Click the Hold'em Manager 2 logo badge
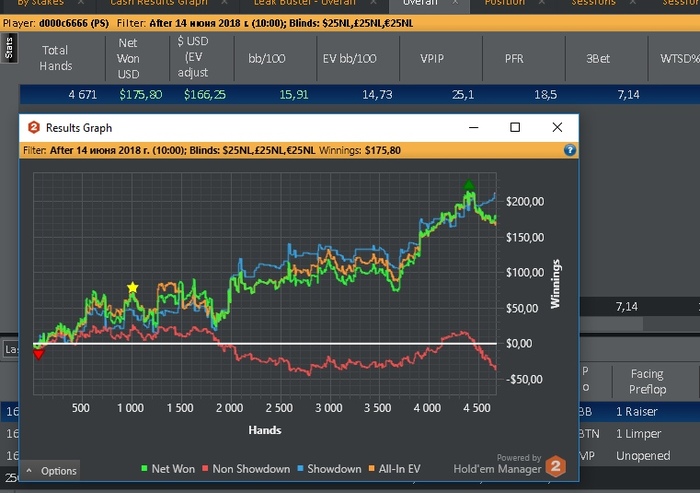 coord(556,466)
